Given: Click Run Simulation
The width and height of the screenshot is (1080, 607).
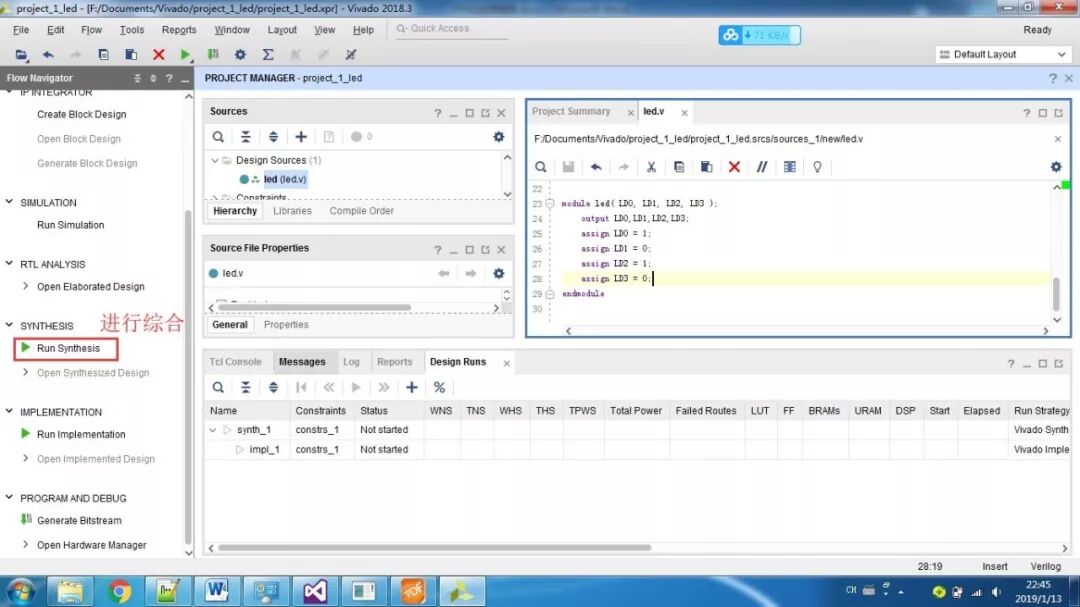Looking at the screenshot, I should (70, 225).
